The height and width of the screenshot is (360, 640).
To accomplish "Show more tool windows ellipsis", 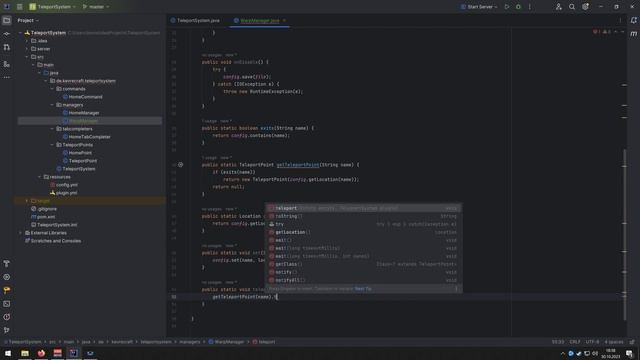I will pos(7,77).
